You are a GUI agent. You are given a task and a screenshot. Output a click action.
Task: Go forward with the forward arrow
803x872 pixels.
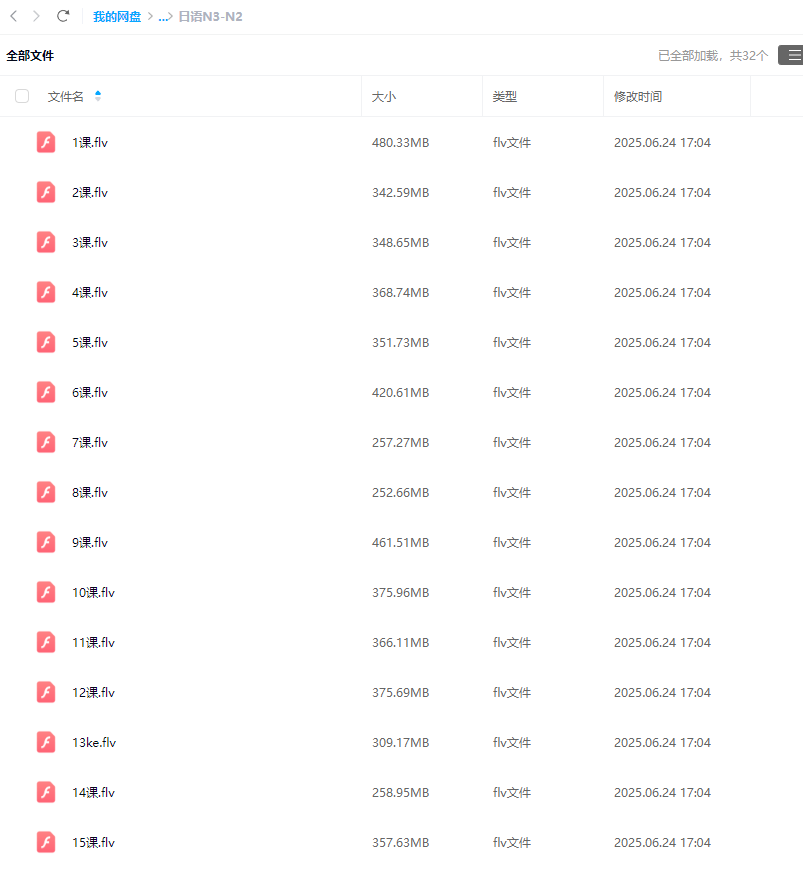[x=36, y=16]
